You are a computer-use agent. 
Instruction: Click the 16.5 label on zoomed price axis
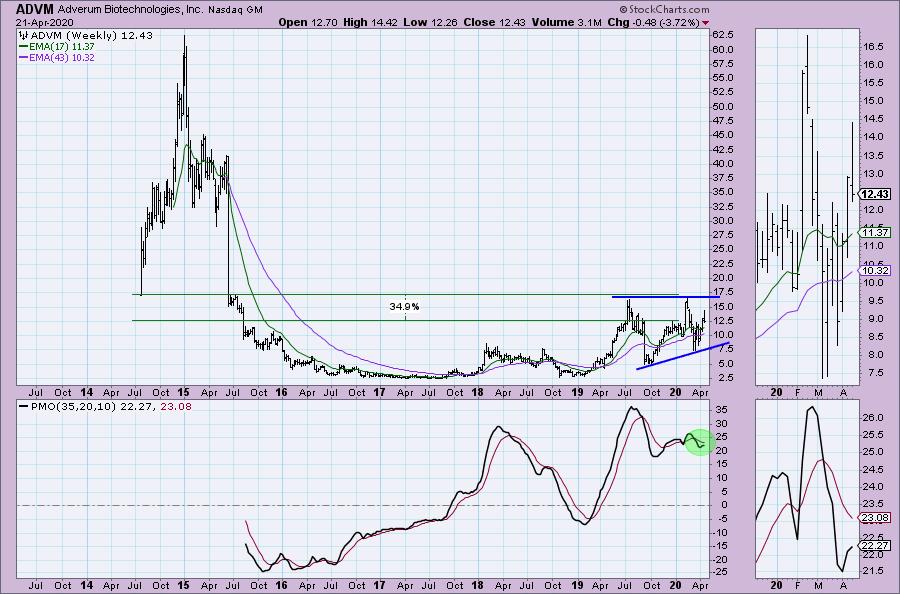(872, 46)
